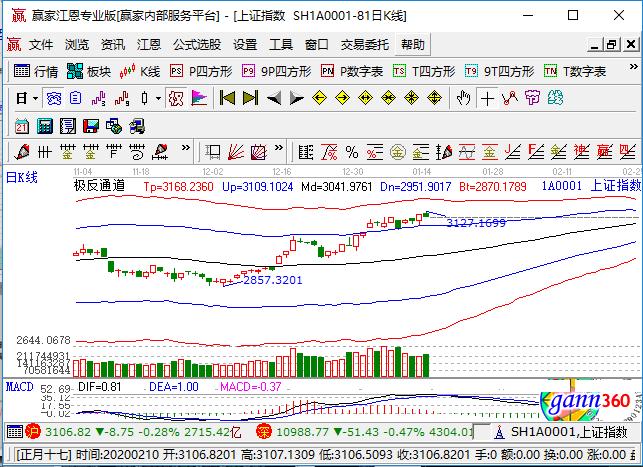Open the 设置 menu
643x467 pixels.
pyautogui.click(x=245, y=44)
